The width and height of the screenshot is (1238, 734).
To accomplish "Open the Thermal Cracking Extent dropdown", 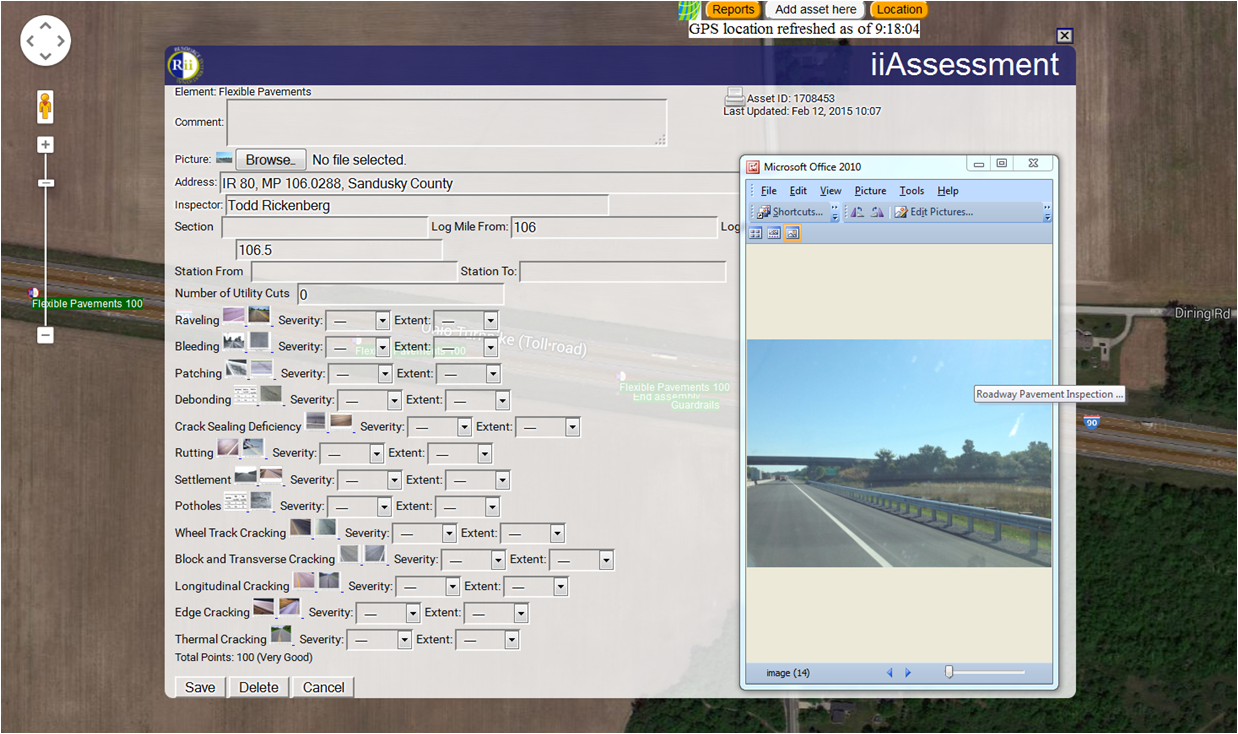I will point(487,639).
